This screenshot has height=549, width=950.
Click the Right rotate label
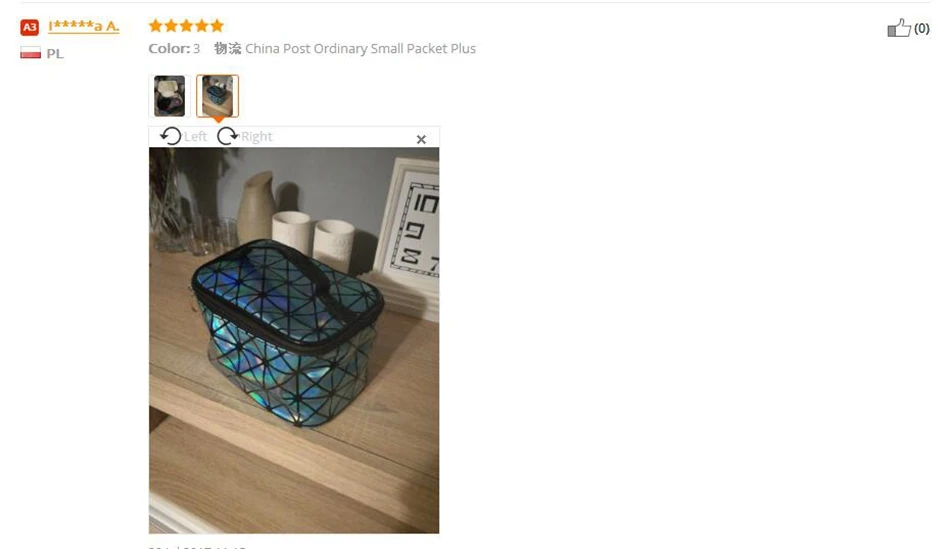point(256,137)
